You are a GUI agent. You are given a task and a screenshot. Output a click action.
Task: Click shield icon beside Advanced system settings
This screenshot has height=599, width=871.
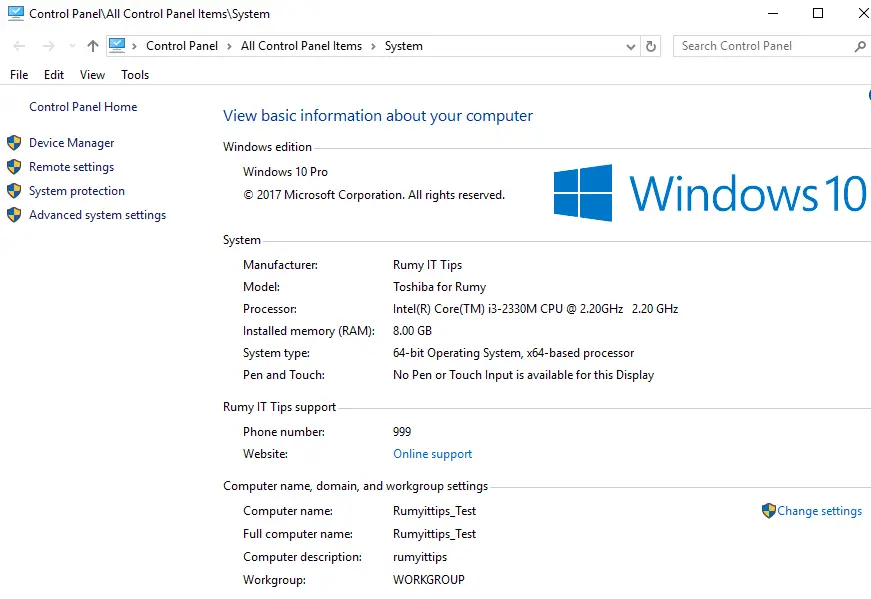pyautogui.click(x=14, y=214)
